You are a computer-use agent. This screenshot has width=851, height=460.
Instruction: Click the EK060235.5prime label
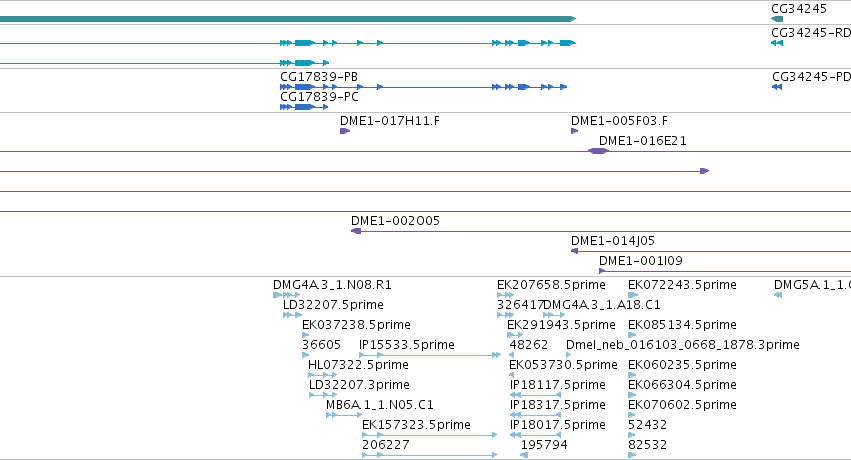[x=682, y=365]
